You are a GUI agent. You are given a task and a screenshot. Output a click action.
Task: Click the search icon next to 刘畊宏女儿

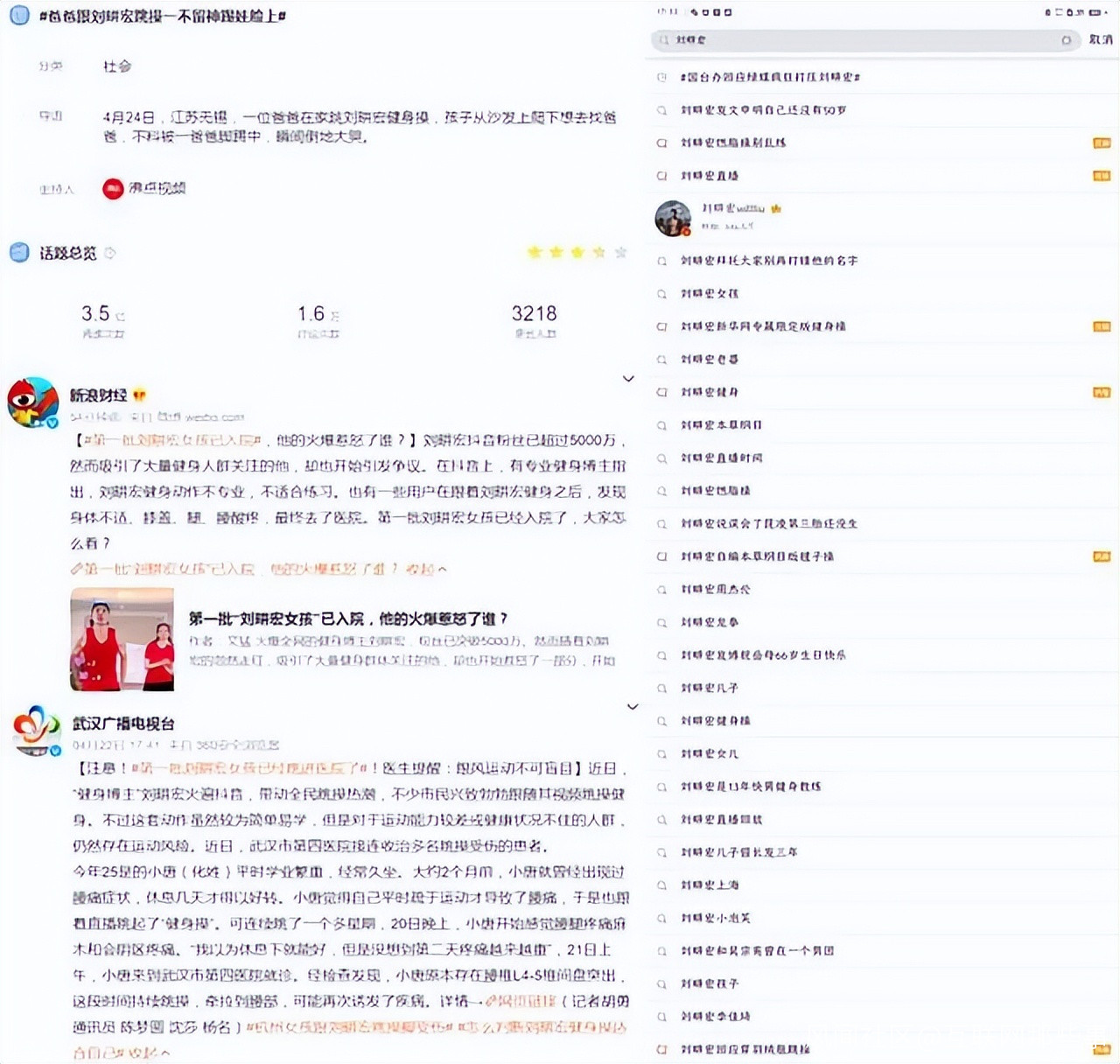click(662, 754)
